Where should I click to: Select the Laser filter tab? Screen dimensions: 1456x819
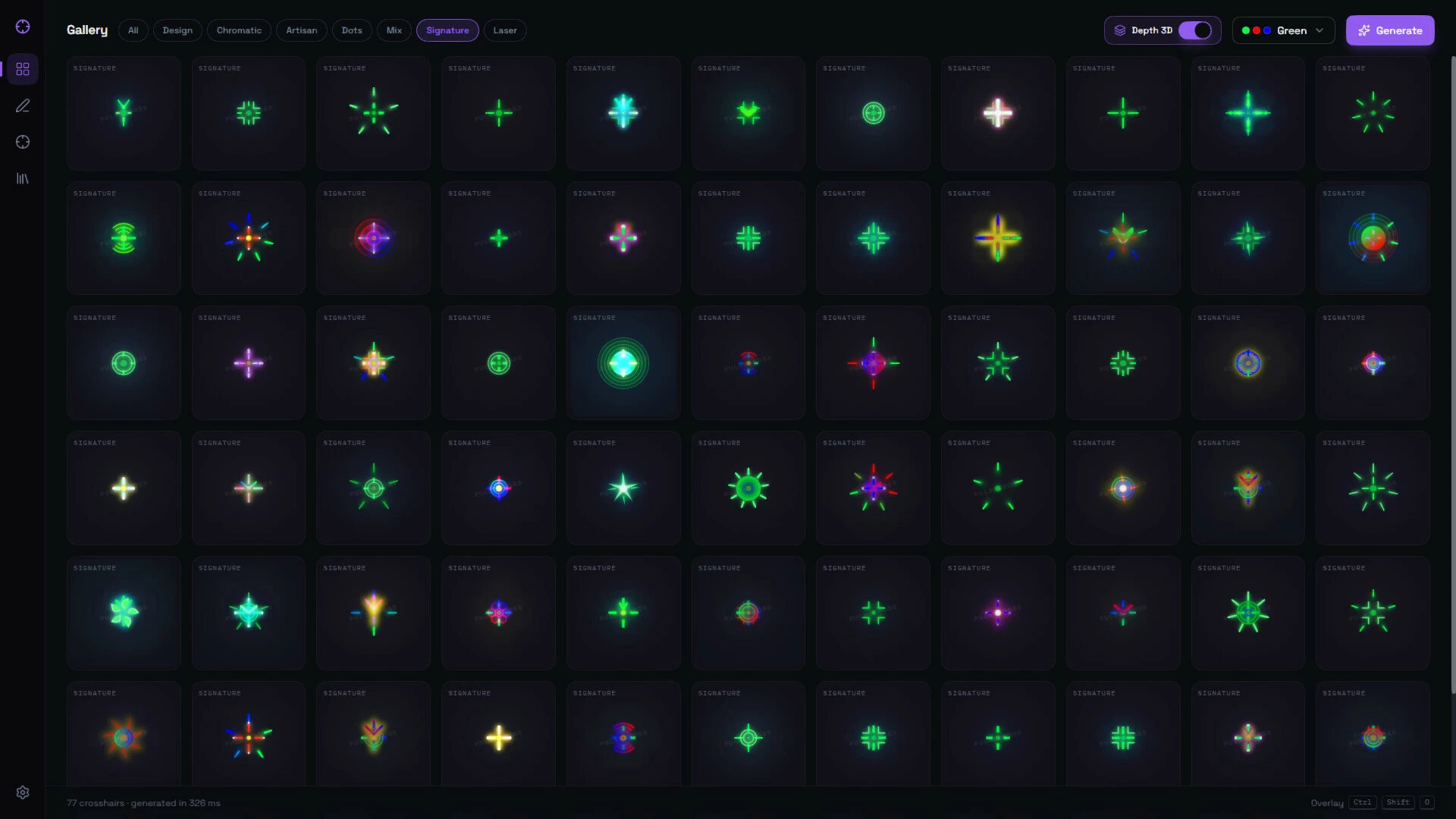coord(505,30)
